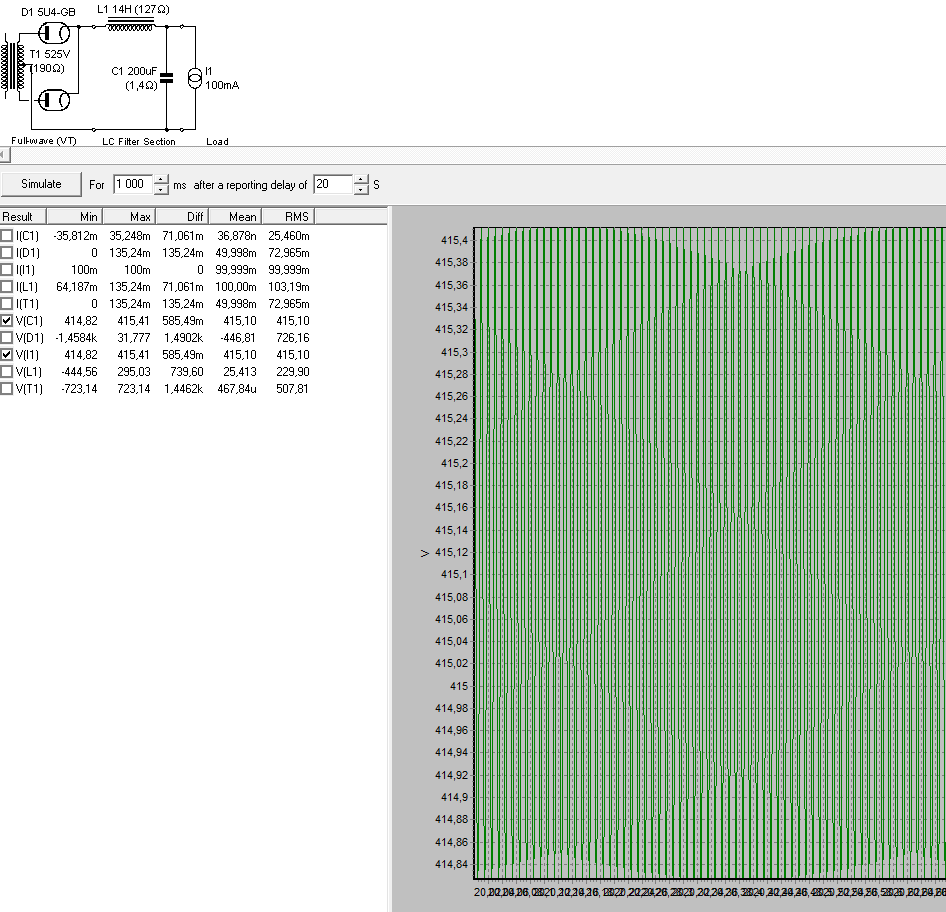Image resolution: width=946 pixels, height=912 pixels.
Task: Decrease the simulation duration with down arrow
Action: 161,190
